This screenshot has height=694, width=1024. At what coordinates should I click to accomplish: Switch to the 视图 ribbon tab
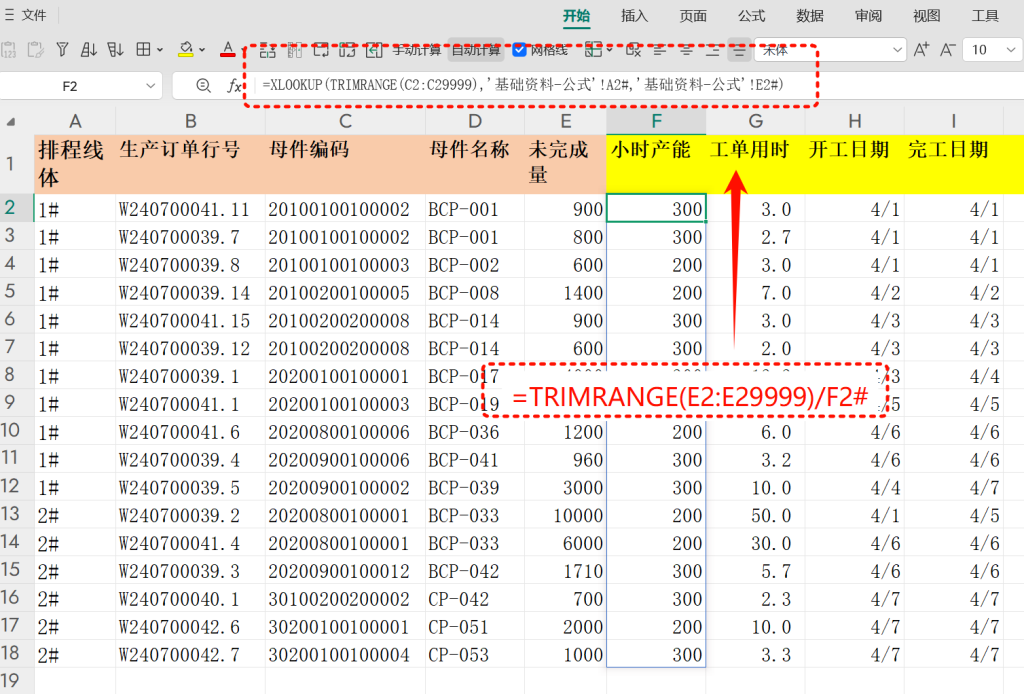(927, 16)
